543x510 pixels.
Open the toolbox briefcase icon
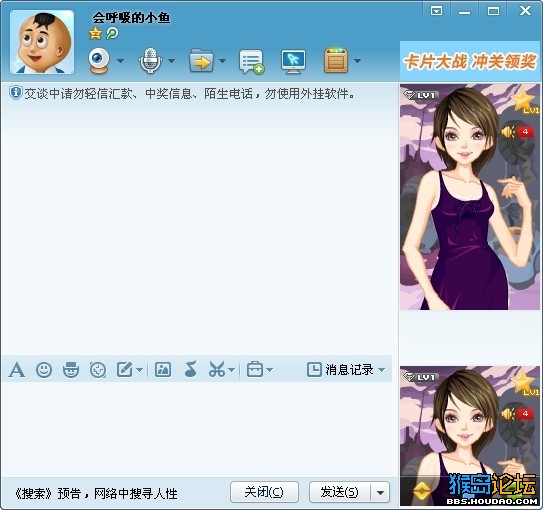[255, 369]
